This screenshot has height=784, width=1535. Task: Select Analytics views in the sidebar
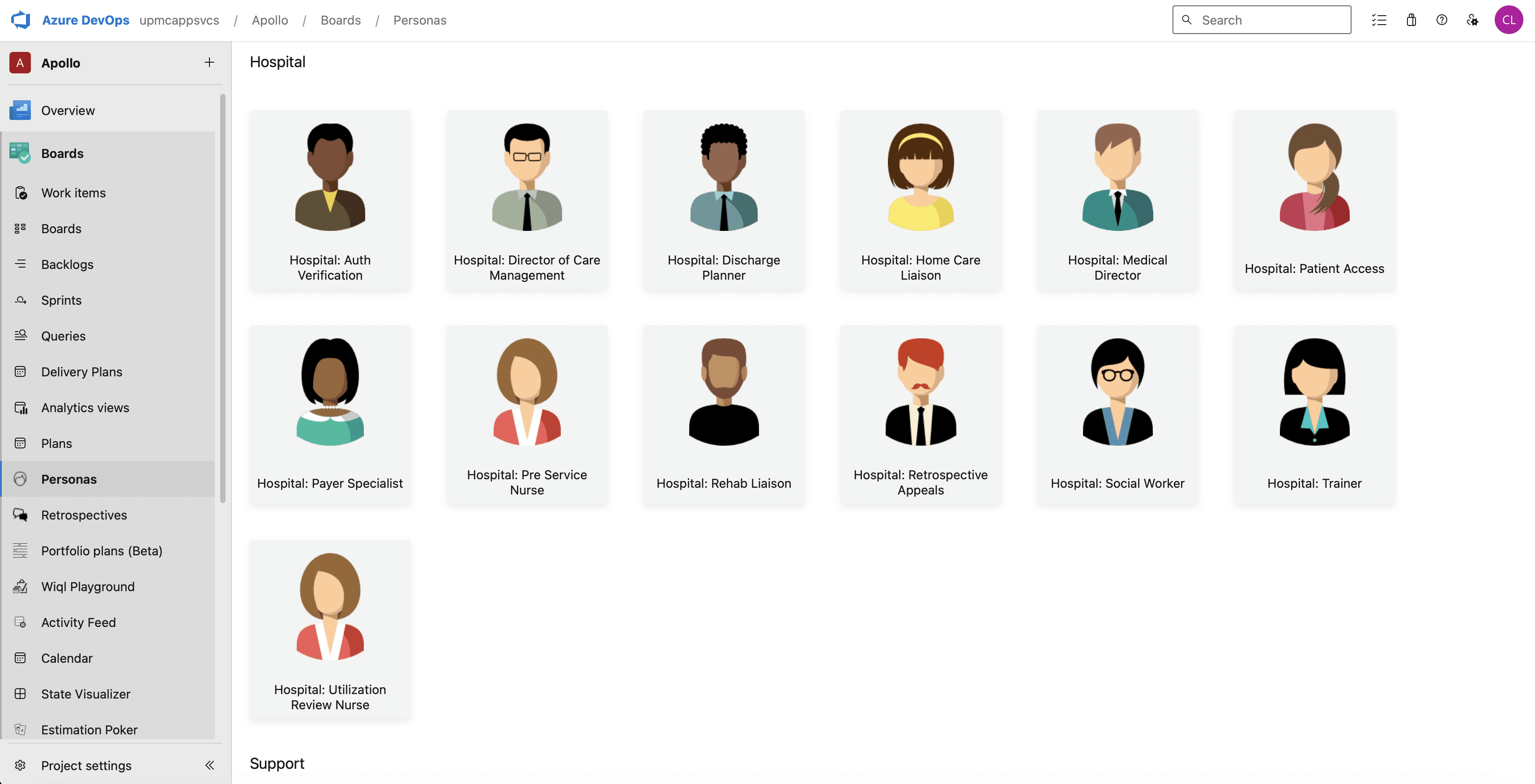click(85, 408)
